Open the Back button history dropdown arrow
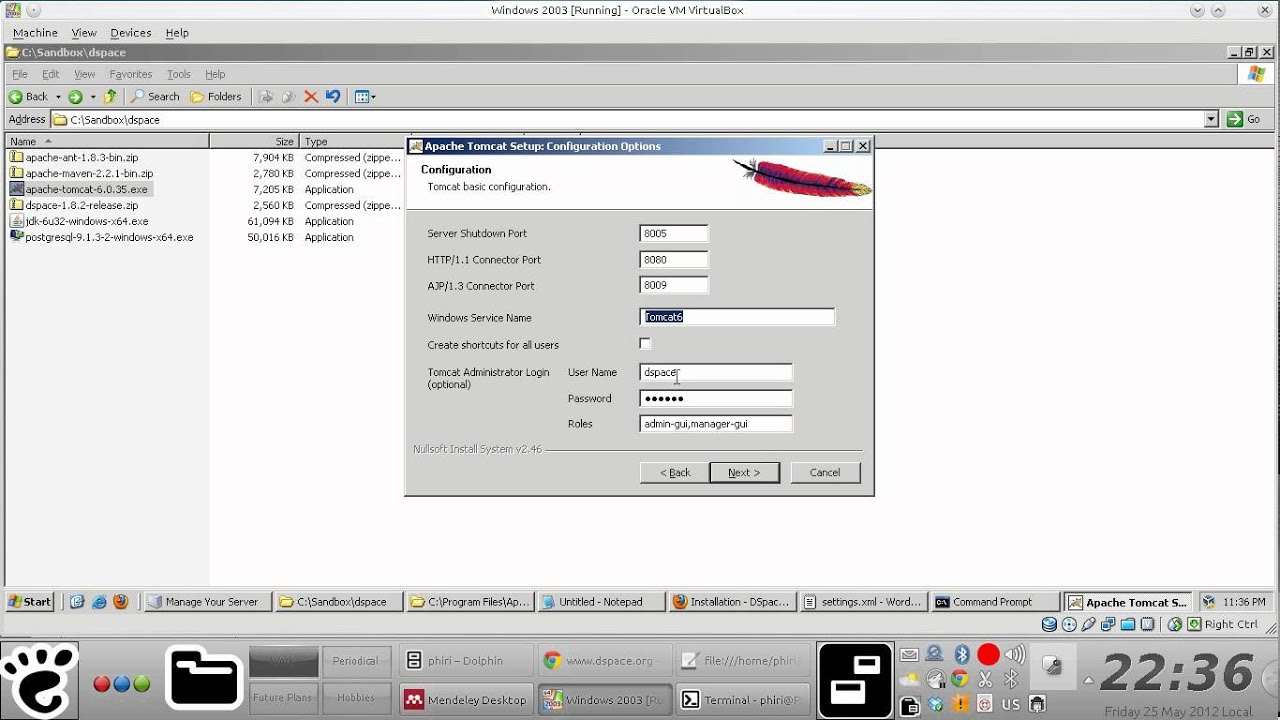The image size is (1280, 720). click(58, 97)
